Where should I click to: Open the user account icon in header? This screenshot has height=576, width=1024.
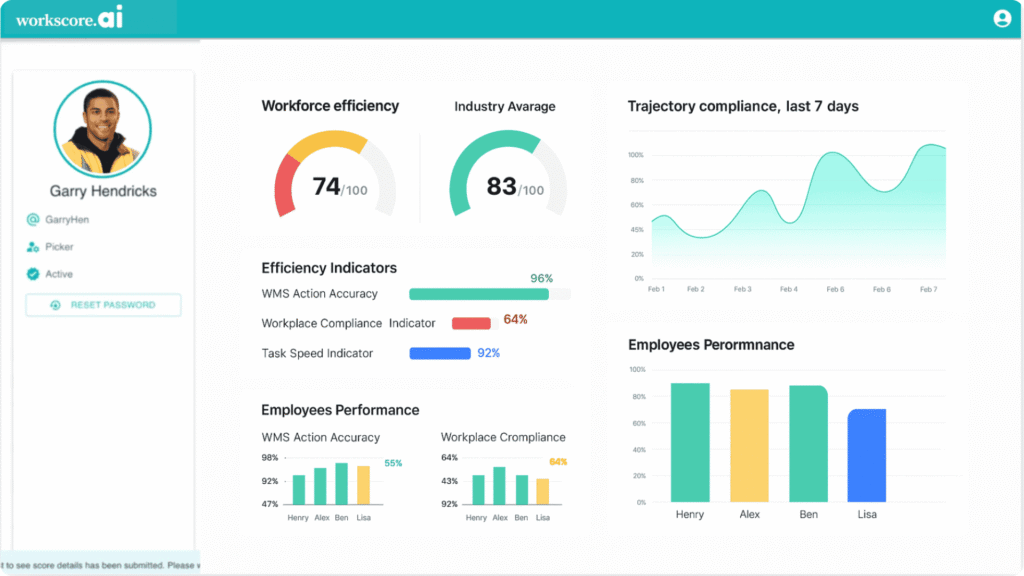click(x=1001, y=18)
